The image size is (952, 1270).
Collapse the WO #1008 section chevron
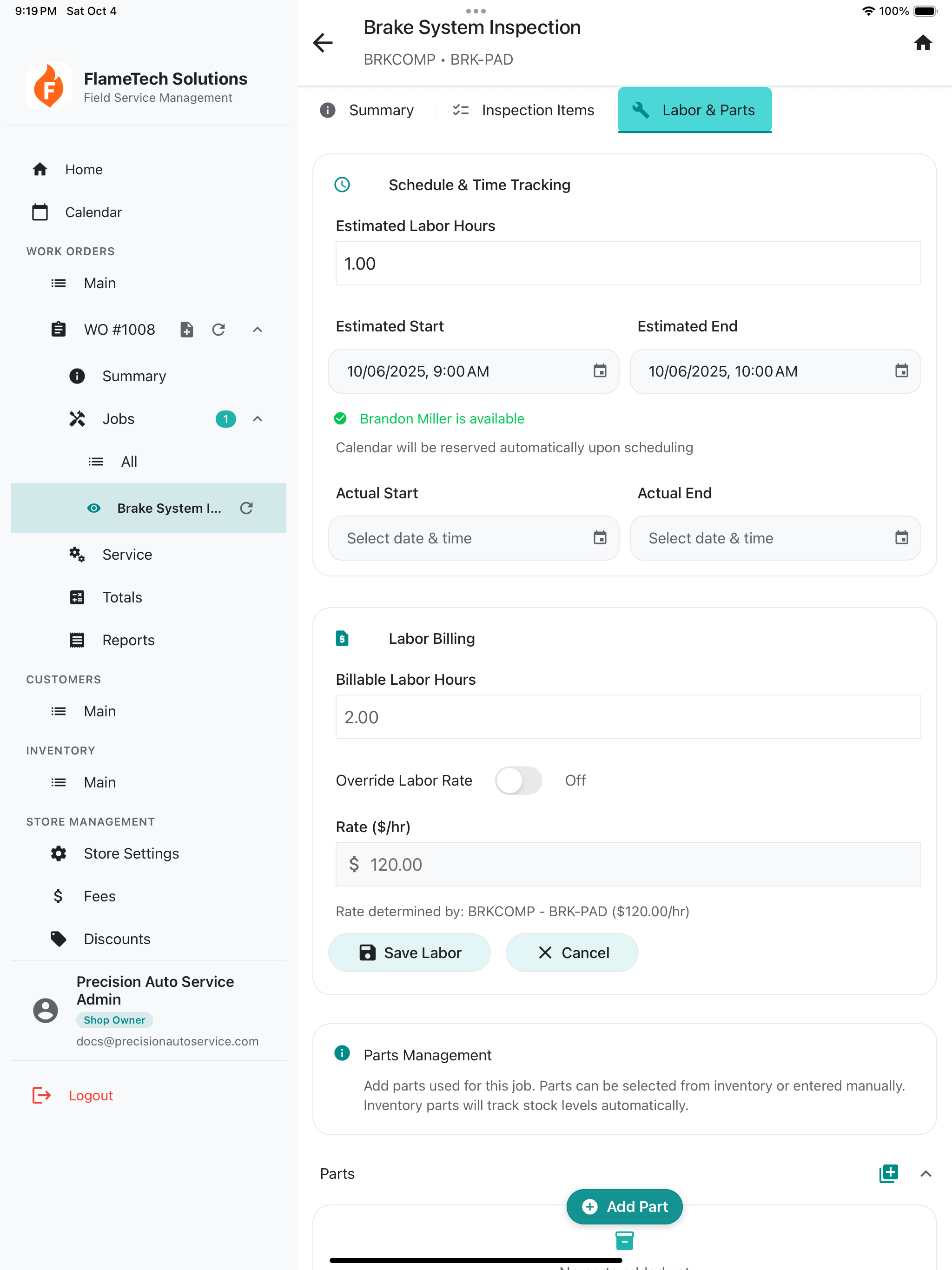pos(257,330)
